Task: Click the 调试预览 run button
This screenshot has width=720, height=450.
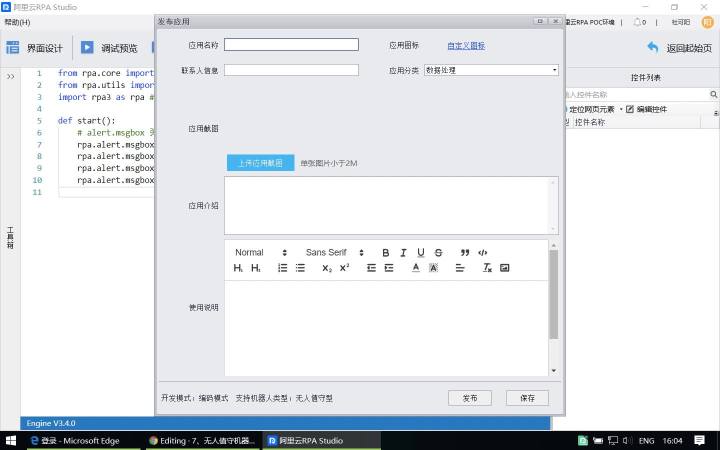Action: (x=109, y=48)
